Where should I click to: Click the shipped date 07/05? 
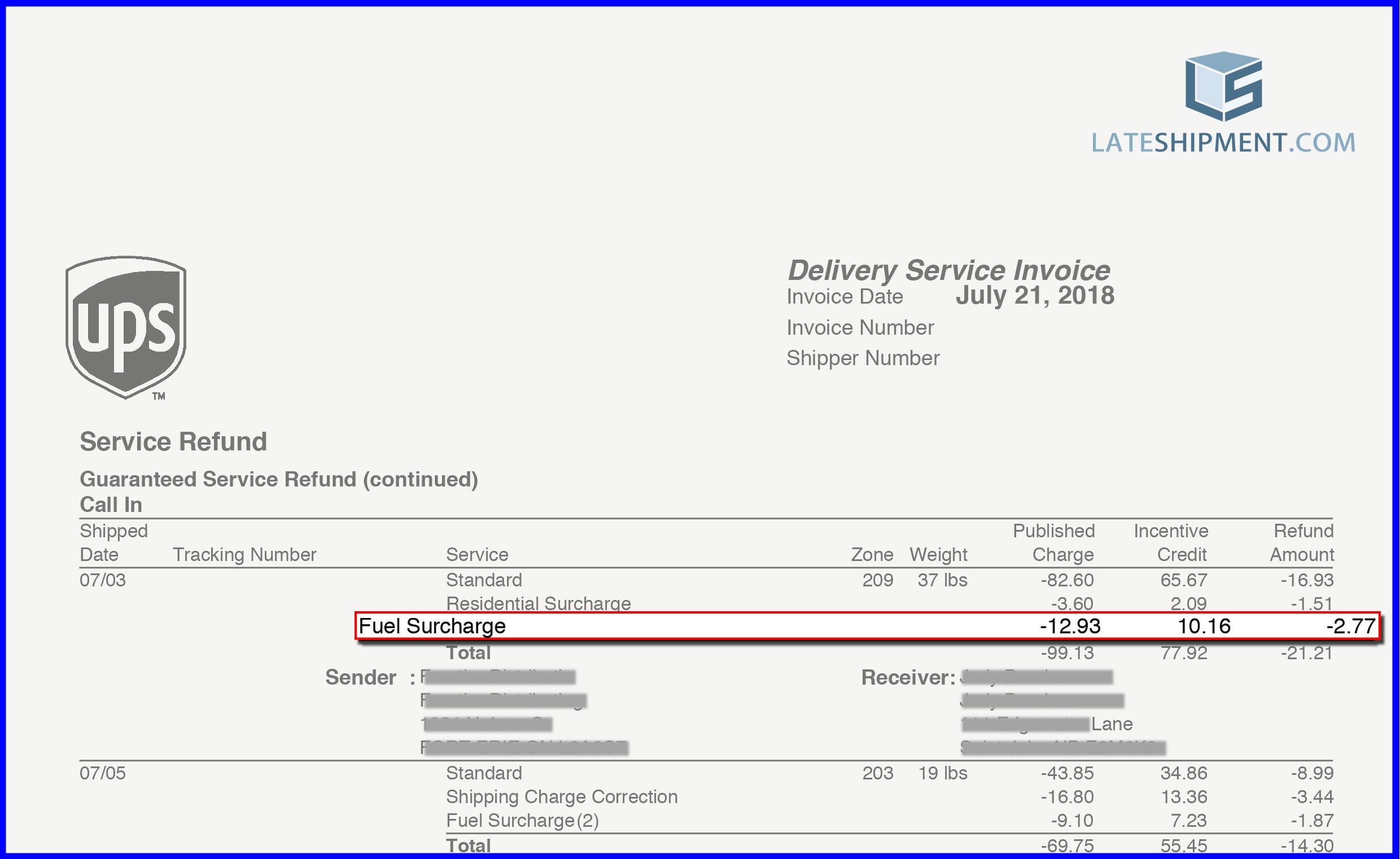pyautogui.click(x=103, y=773)
